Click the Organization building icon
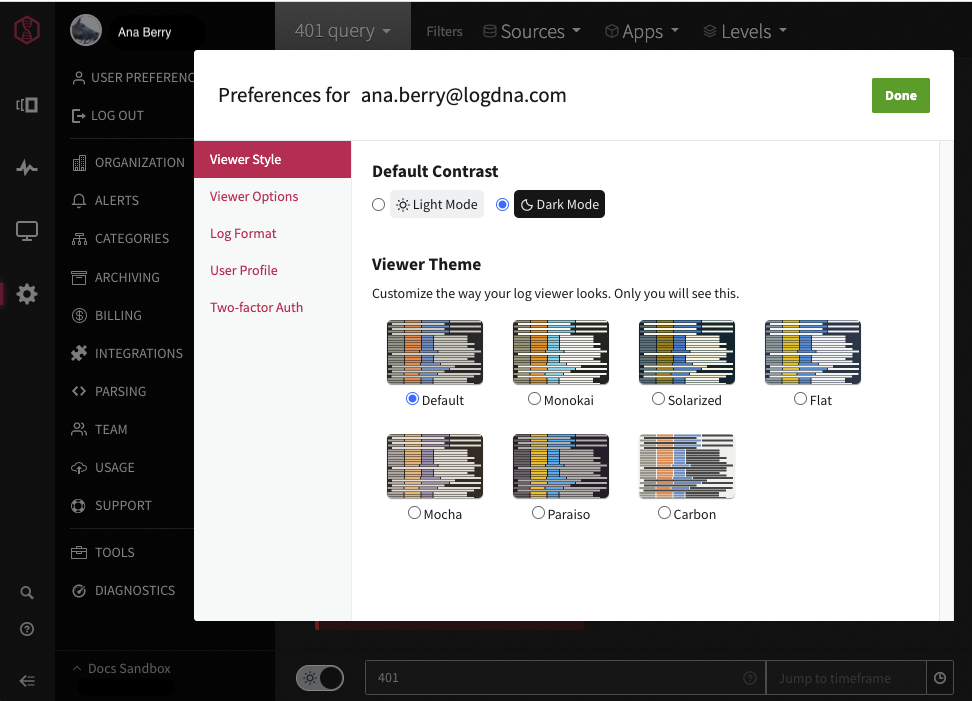The image size is (972, 701). (x=79, y=163)
